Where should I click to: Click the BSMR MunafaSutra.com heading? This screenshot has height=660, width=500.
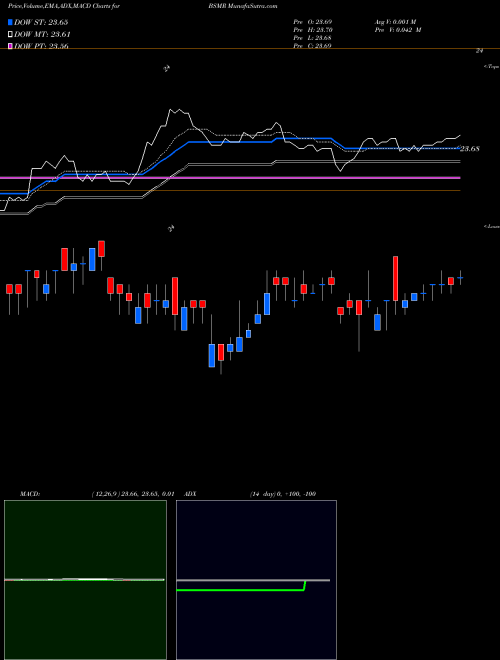(242, 7)
